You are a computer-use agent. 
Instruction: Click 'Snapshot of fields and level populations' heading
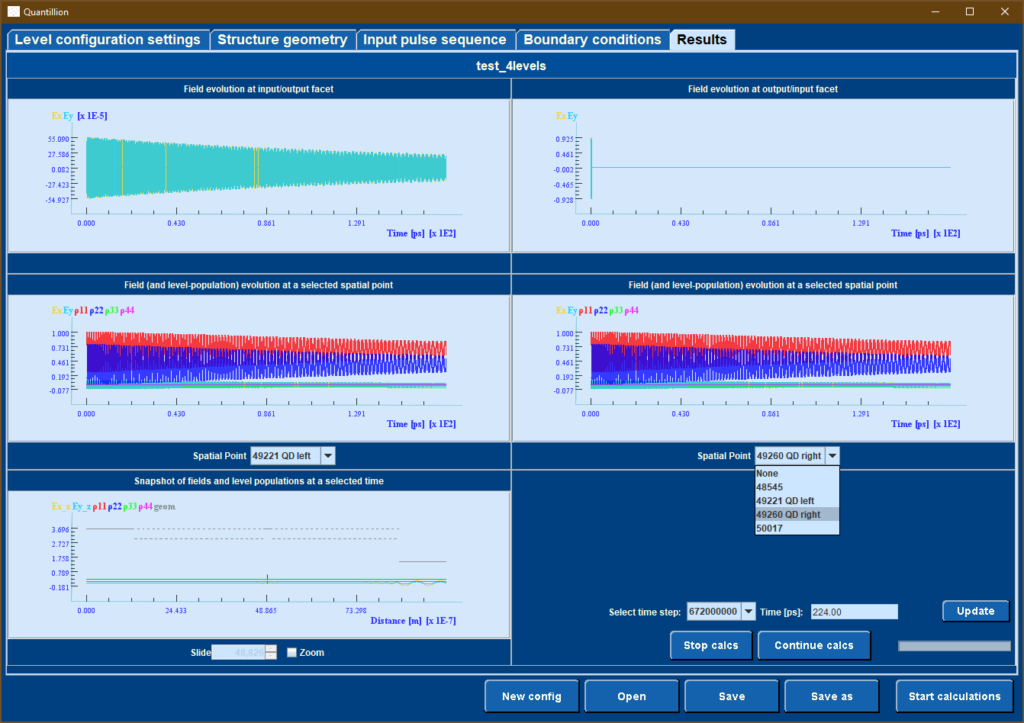click(x=259, y=481)
